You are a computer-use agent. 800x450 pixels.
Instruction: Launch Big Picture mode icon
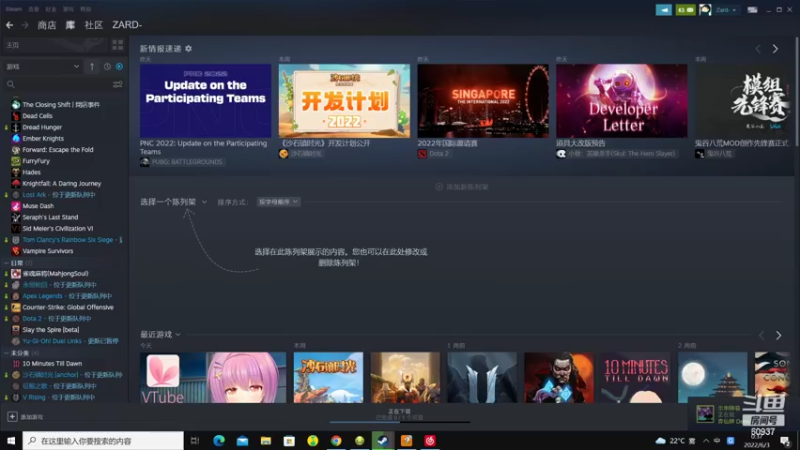pyautogui.click(x=753, y=10)
